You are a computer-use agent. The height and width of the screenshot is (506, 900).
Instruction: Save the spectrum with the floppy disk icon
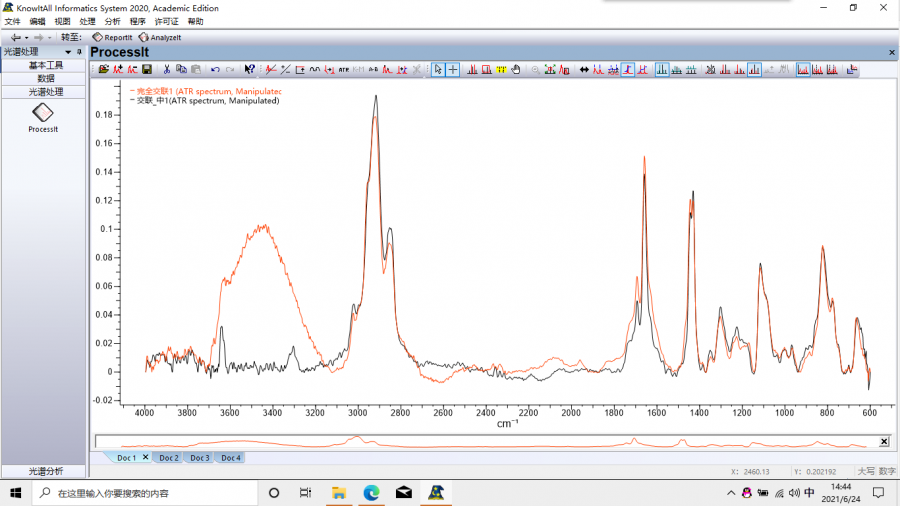pos(147,70)
